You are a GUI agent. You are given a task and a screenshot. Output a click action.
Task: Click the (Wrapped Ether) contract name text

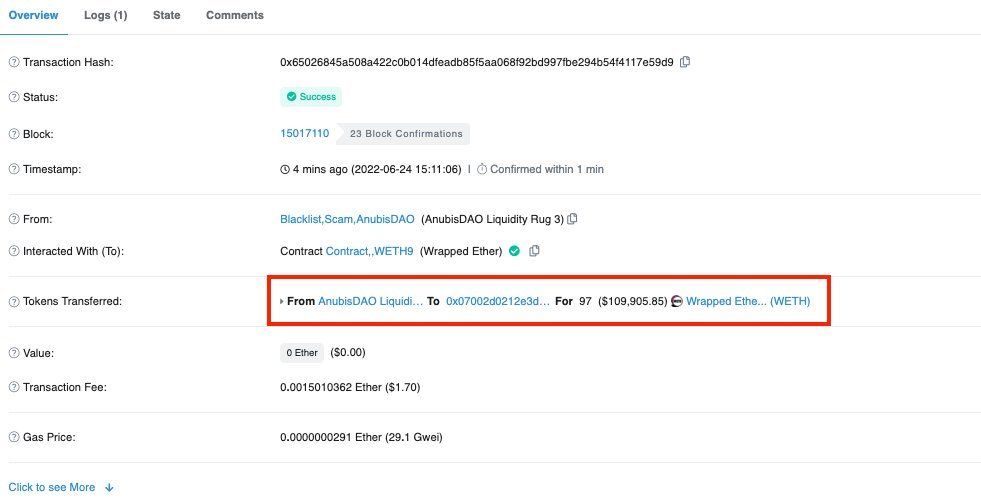[x=461, y=251]
